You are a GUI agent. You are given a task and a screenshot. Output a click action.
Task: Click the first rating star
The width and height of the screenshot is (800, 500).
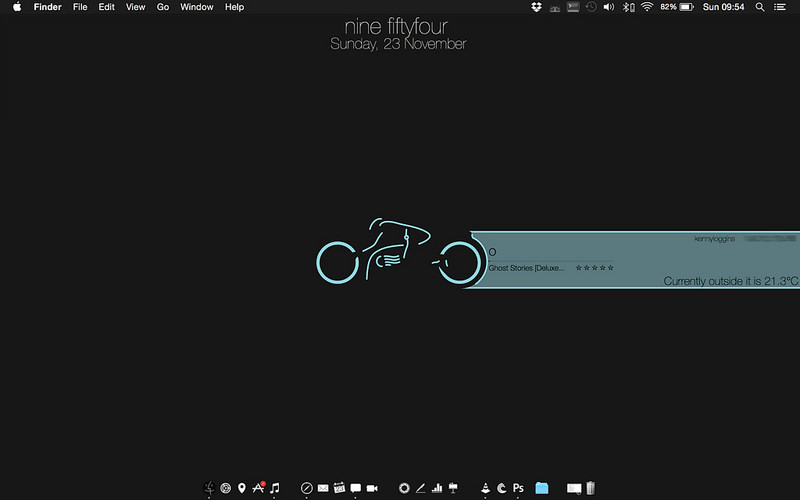tap(579, 268)
